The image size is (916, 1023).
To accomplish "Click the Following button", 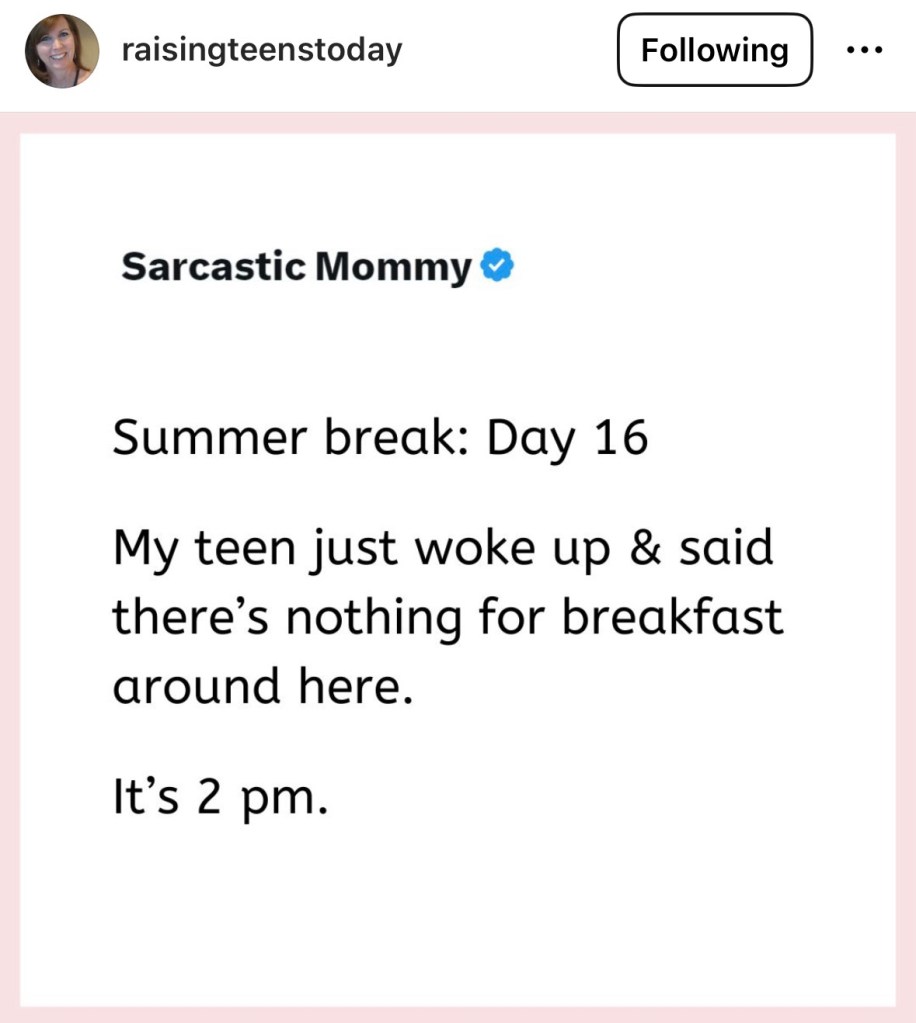I will tap(714, 50).
